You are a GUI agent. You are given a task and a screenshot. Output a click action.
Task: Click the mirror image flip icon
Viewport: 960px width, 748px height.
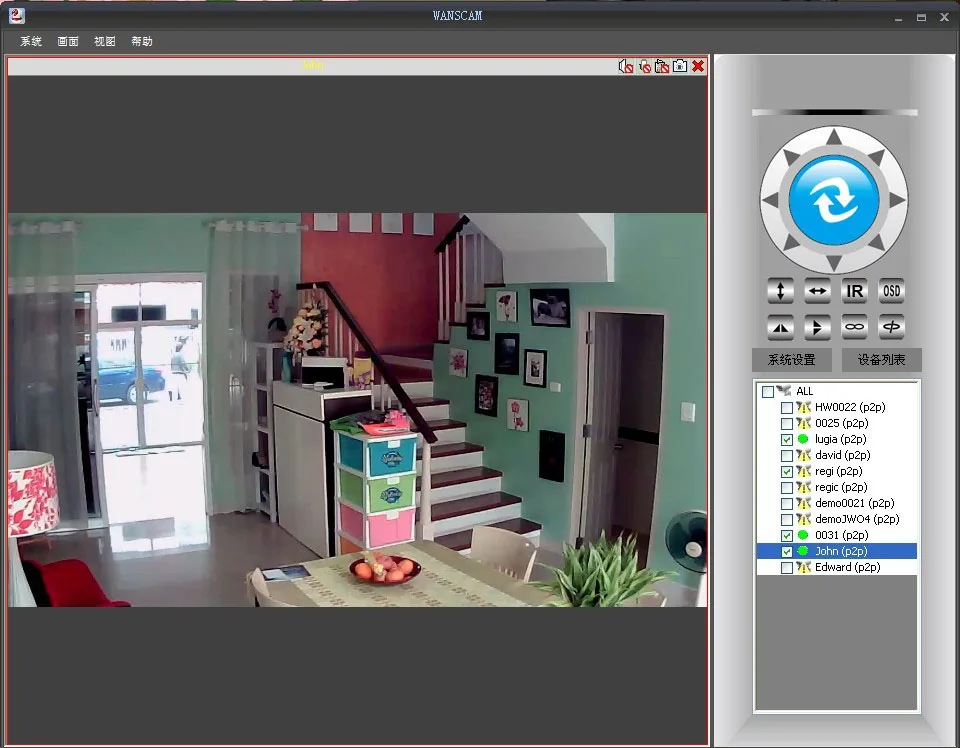click(780, 327)
